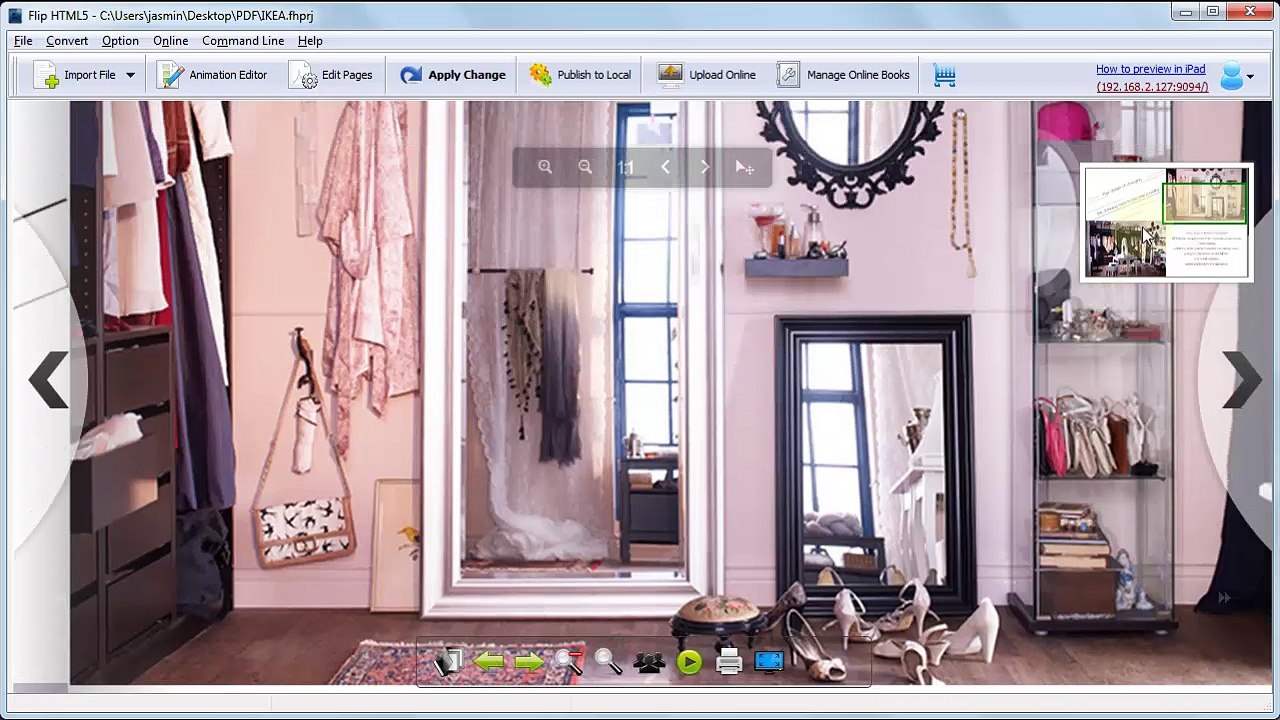
Task: Click the zoom out magnifier with red minus
Action: point(569,661)
